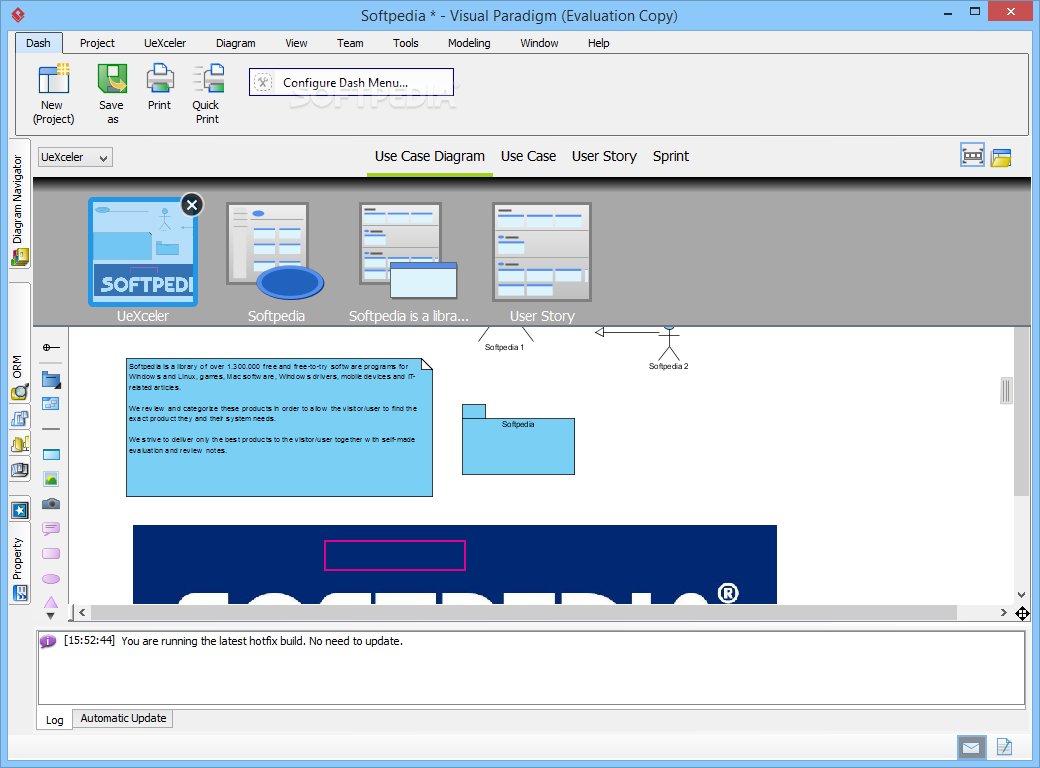
Task: Switch to the Sprint tab
Action: pos(671,157)
